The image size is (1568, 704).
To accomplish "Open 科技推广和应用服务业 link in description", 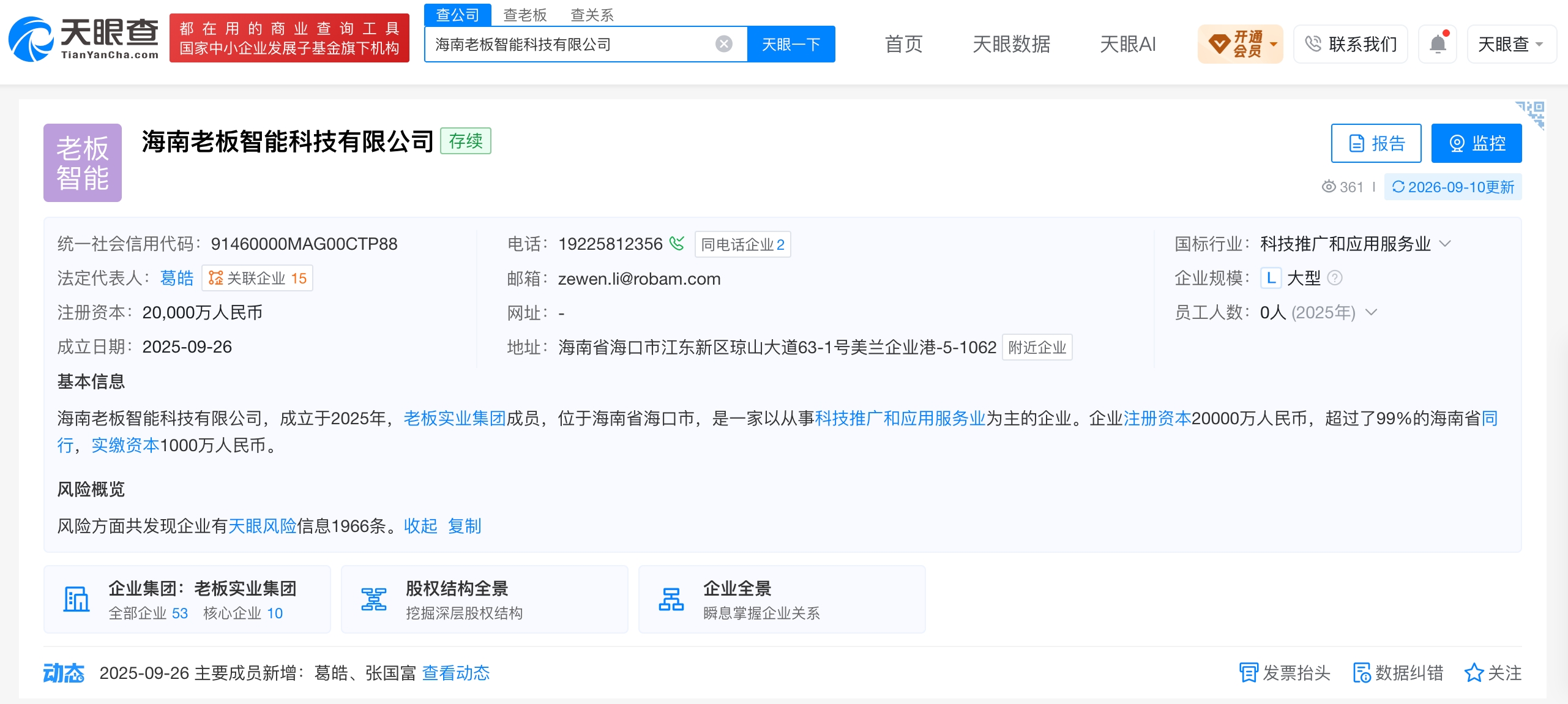I will click(900, 418).
